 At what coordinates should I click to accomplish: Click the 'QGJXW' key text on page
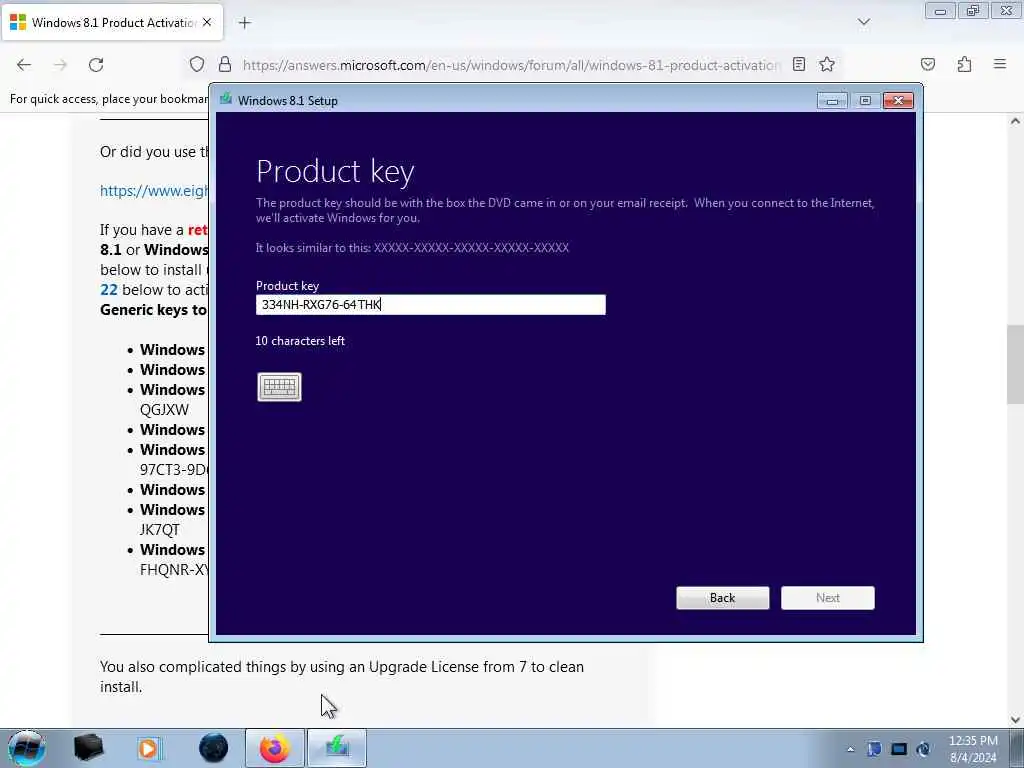pyautogui.click(x=164, y=409)
